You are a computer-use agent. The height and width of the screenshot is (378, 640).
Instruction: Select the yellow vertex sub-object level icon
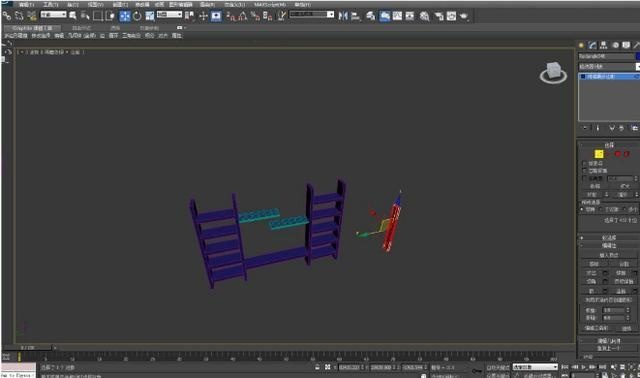click(599, 154)
